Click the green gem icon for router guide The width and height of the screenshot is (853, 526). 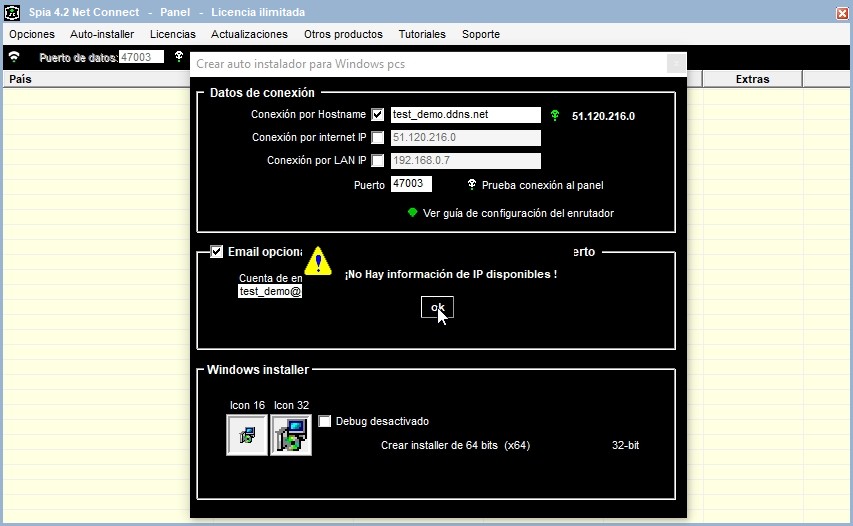pyautogui.click(x=412, y=212)
